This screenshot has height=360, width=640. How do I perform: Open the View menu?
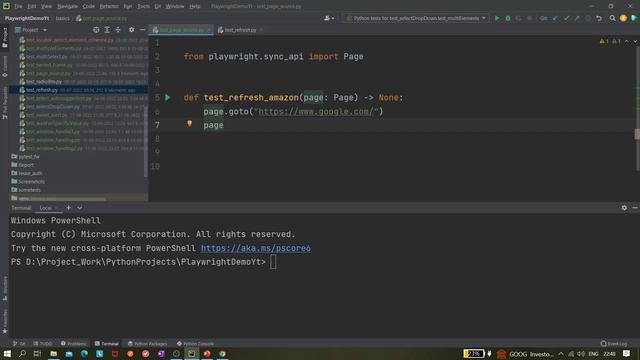(47, 7)
